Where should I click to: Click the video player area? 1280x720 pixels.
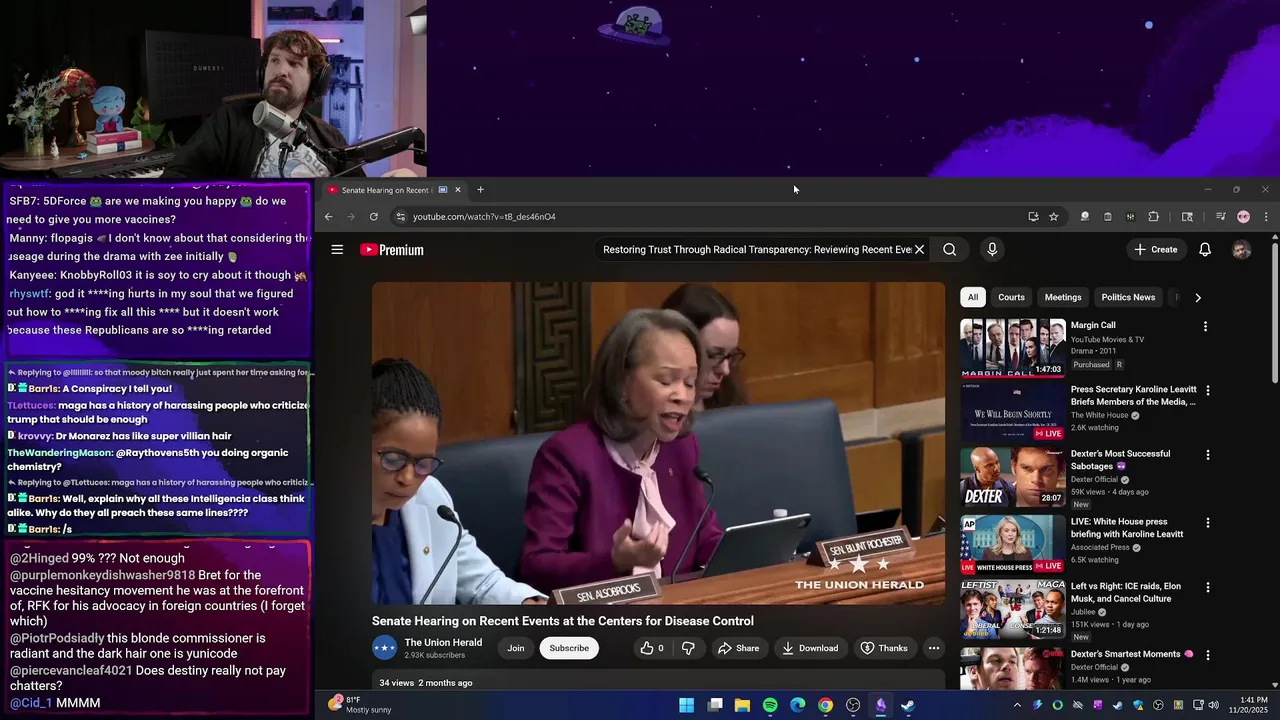[658, 443]
